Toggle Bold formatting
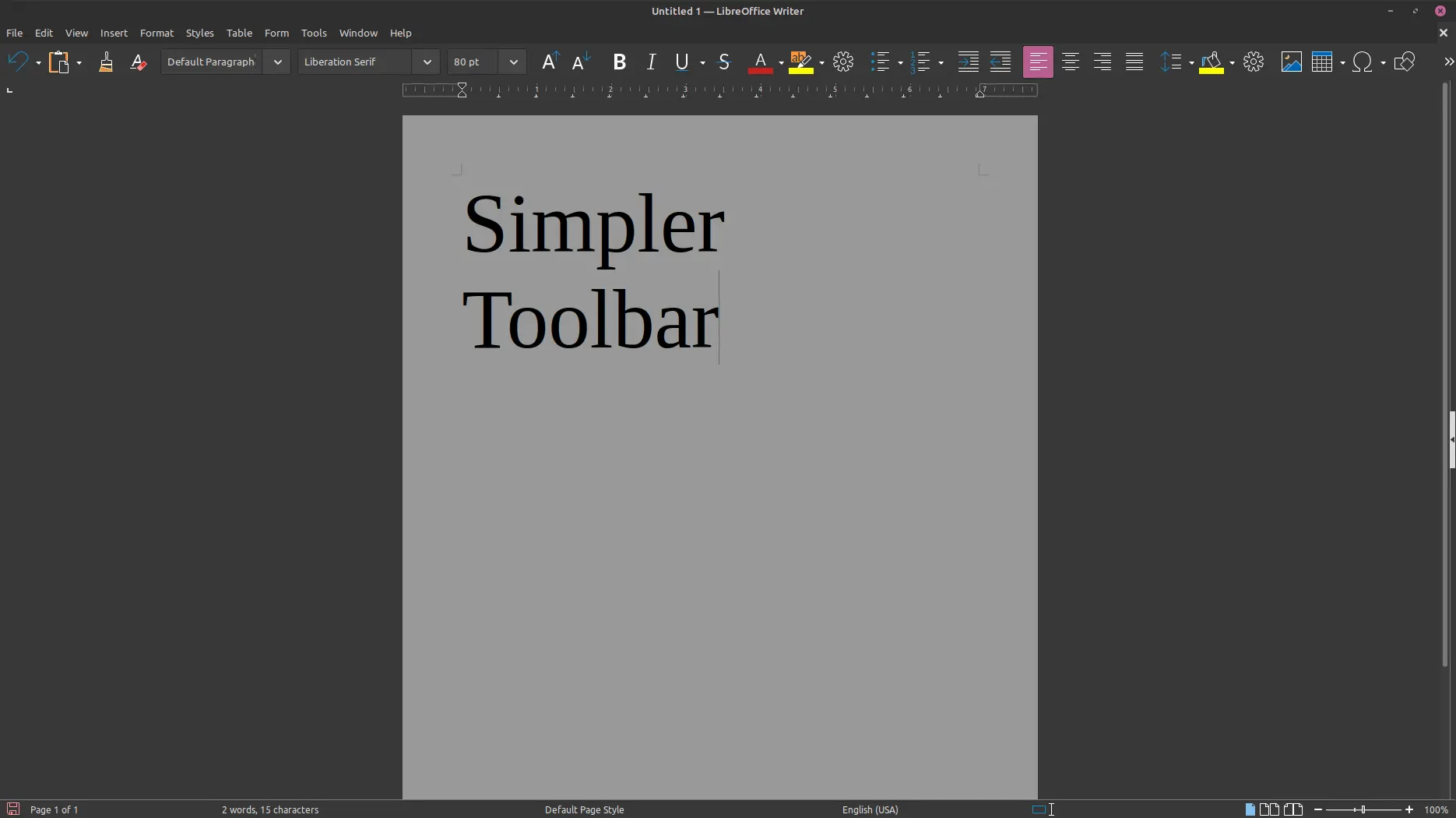The height and width of the screenshot is (818, 1456). pyautogui.click(x=620, y=62)
